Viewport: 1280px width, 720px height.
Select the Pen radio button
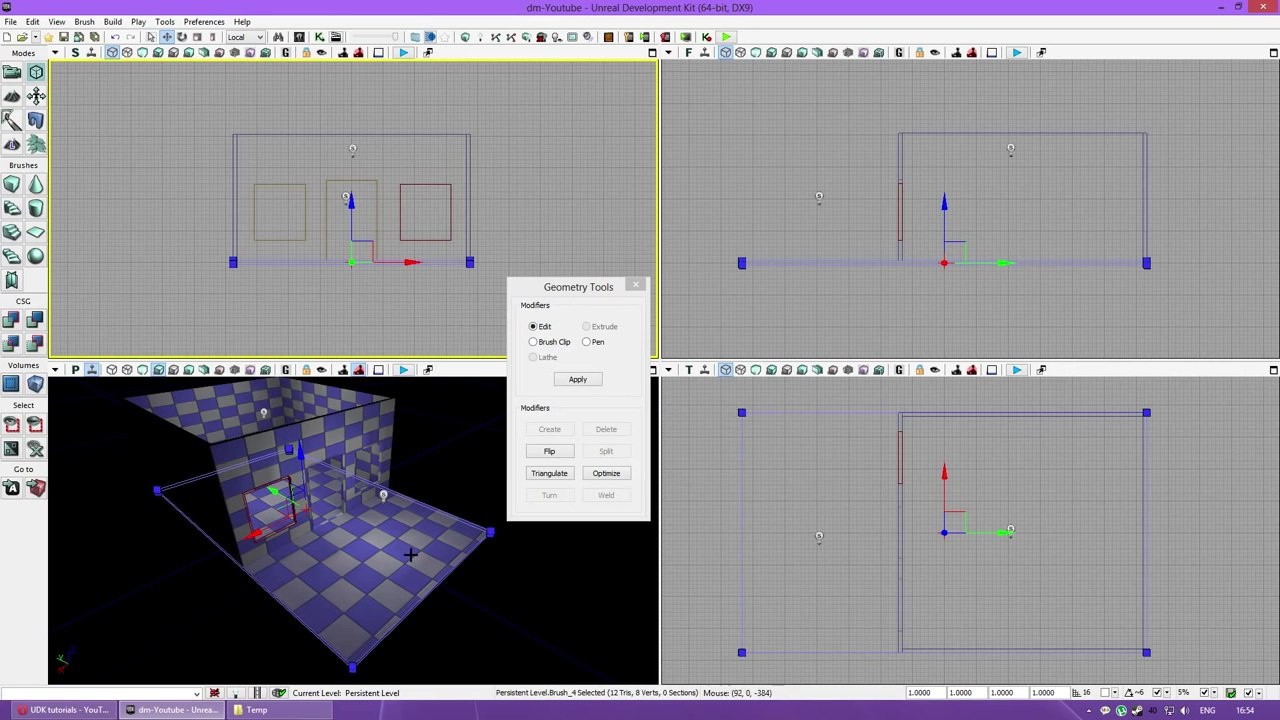click(593, 342)
